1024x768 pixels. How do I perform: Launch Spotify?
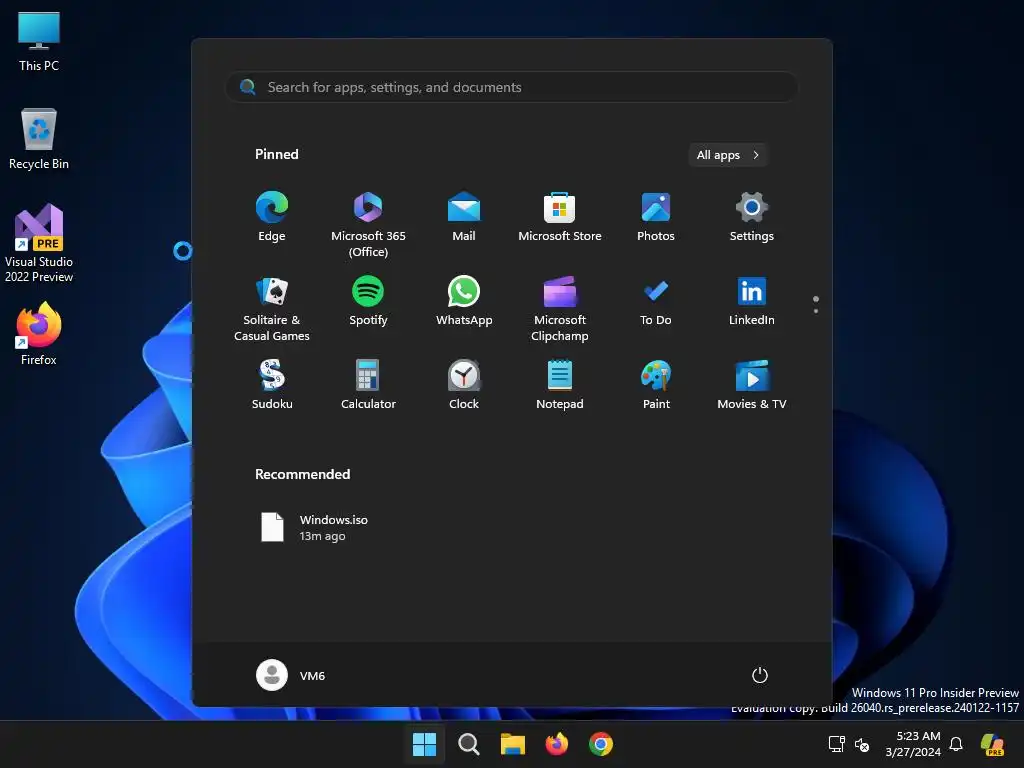click(368, 301)
